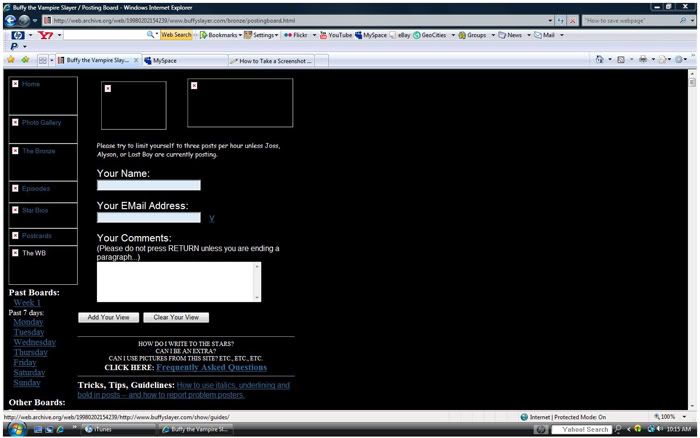Click into the Your EMail Address field

(149, 217)
